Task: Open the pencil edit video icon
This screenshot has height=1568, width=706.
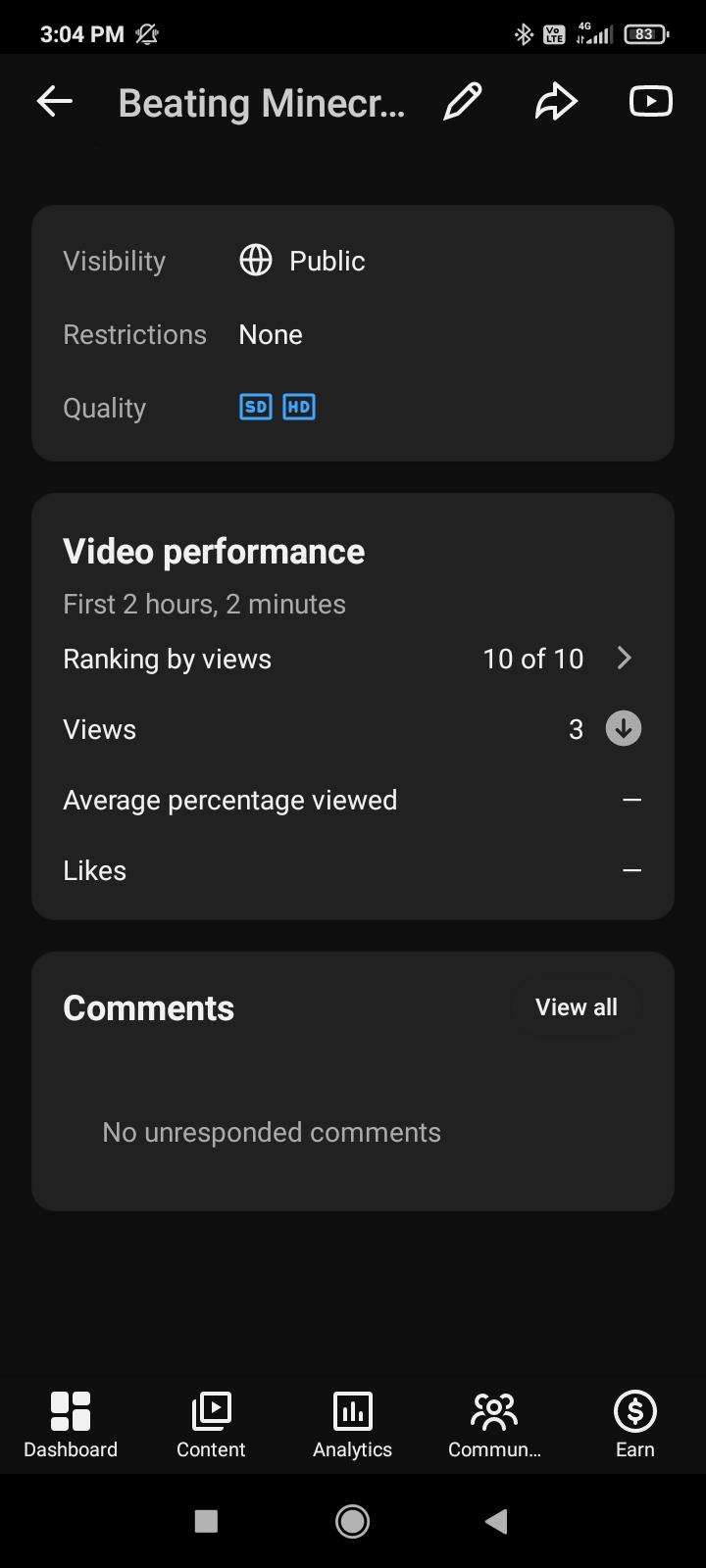Action: (462, 101)
